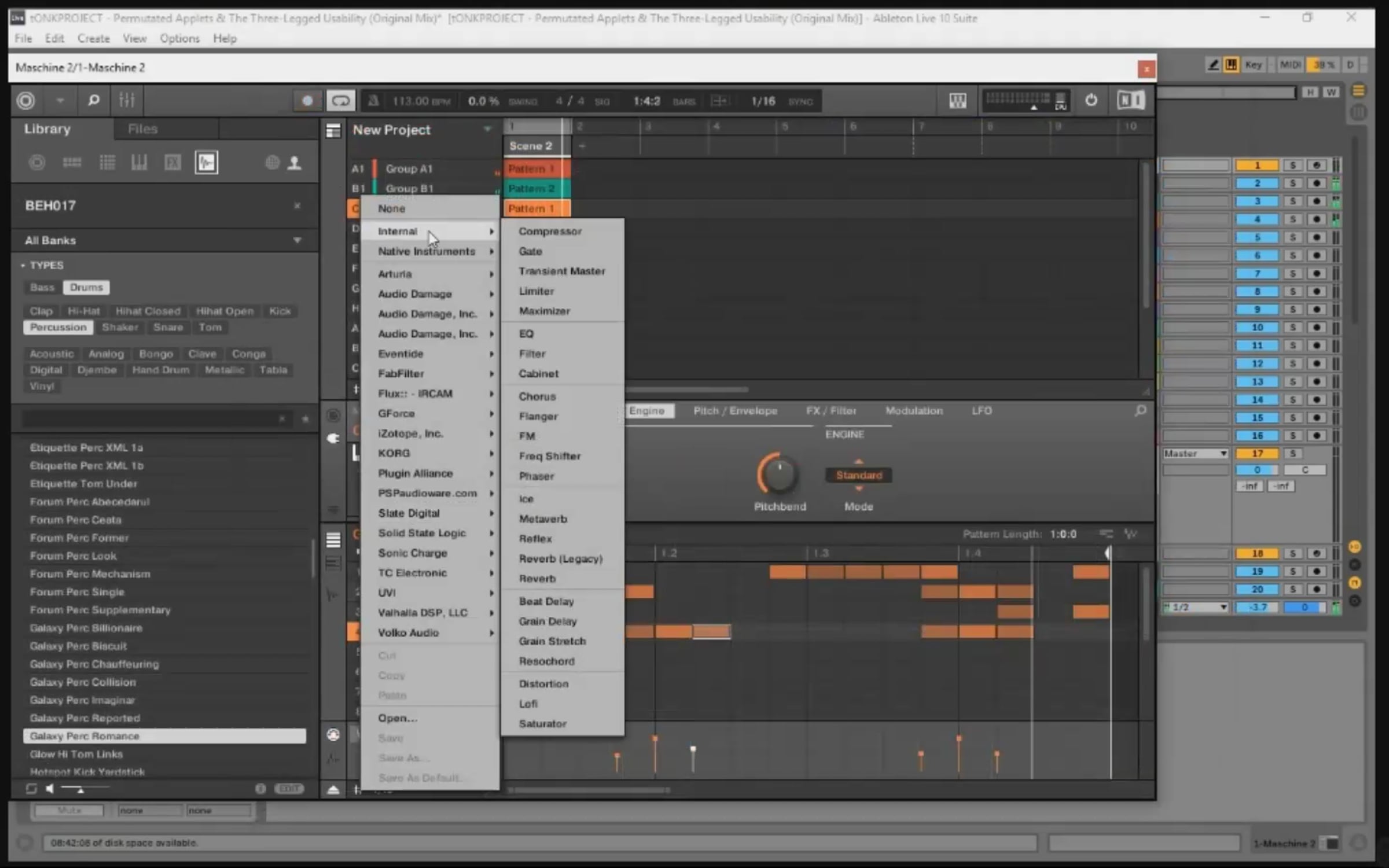The height and width of the screenshot is (868, 1389).
Task: Toggle the record button in transport
Action: tap(308, 101)
